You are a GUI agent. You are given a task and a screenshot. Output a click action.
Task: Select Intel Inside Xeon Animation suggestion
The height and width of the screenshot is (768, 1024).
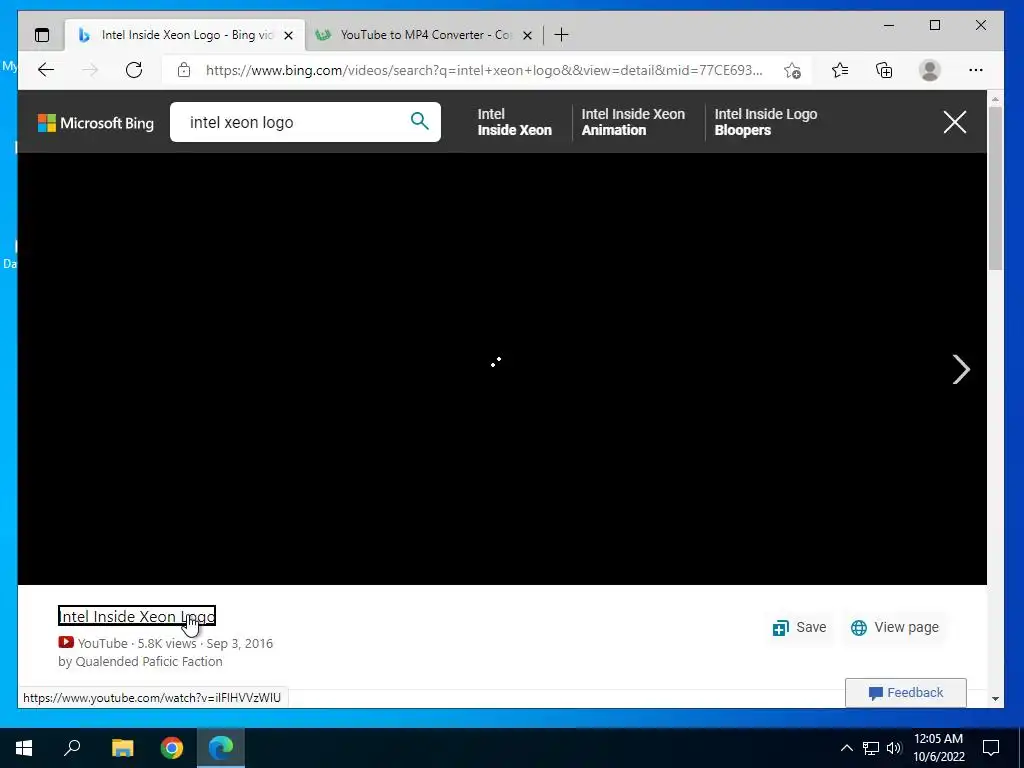point(633,122)
